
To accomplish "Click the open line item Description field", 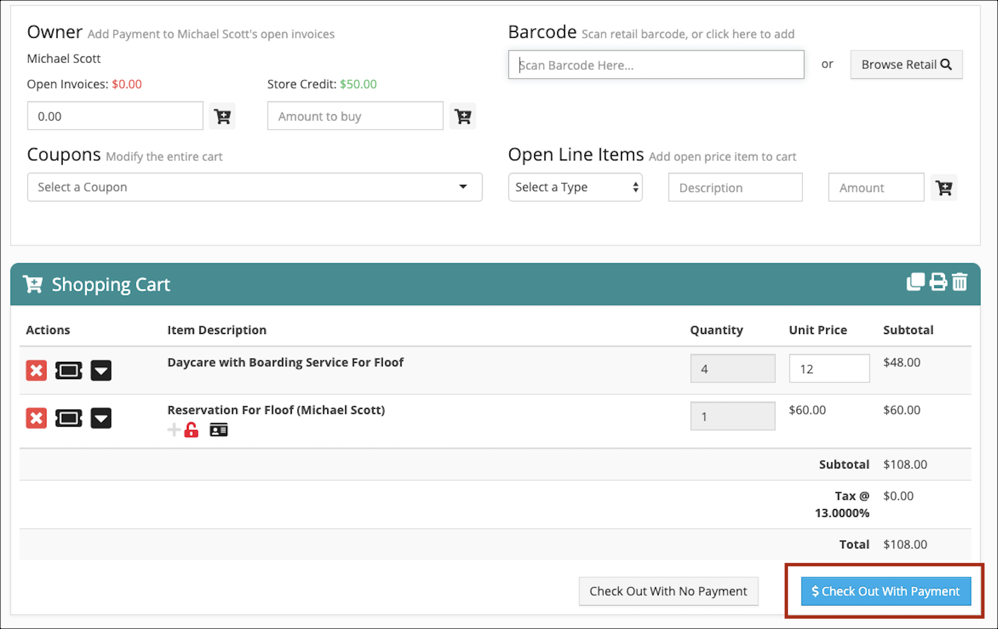I will click(735, 188).
